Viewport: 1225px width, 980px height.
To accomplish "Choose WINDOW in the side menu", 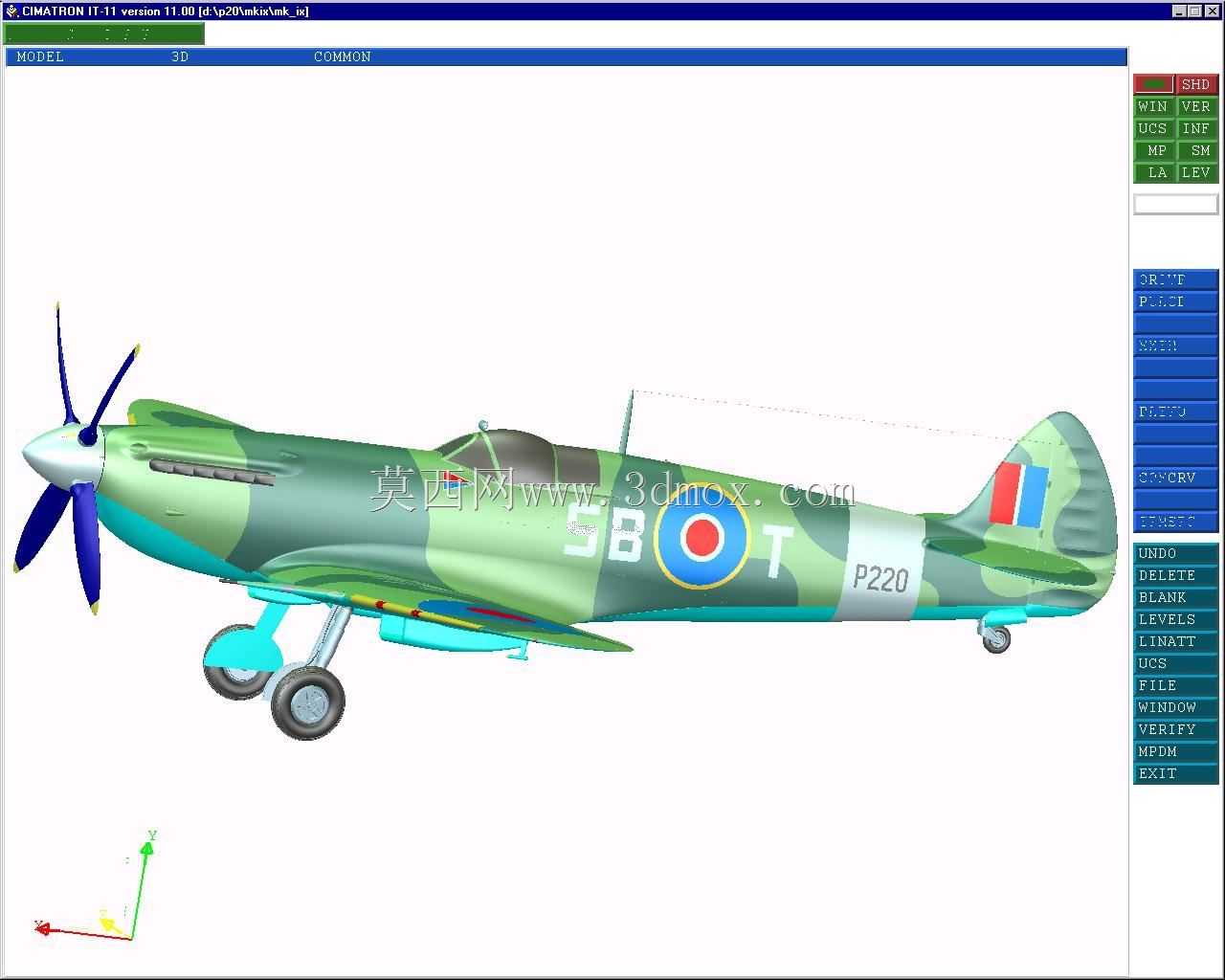I will click(x=1176, y=707).
